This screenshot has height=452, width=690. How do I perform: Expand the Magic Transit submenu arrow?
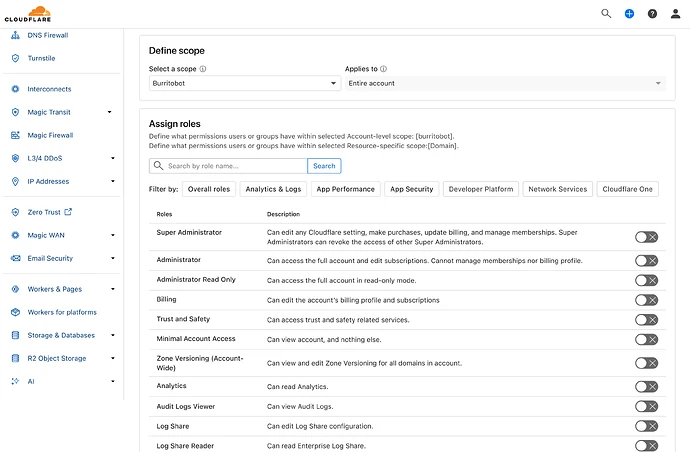pyautogui.click(x=110, y=112)
